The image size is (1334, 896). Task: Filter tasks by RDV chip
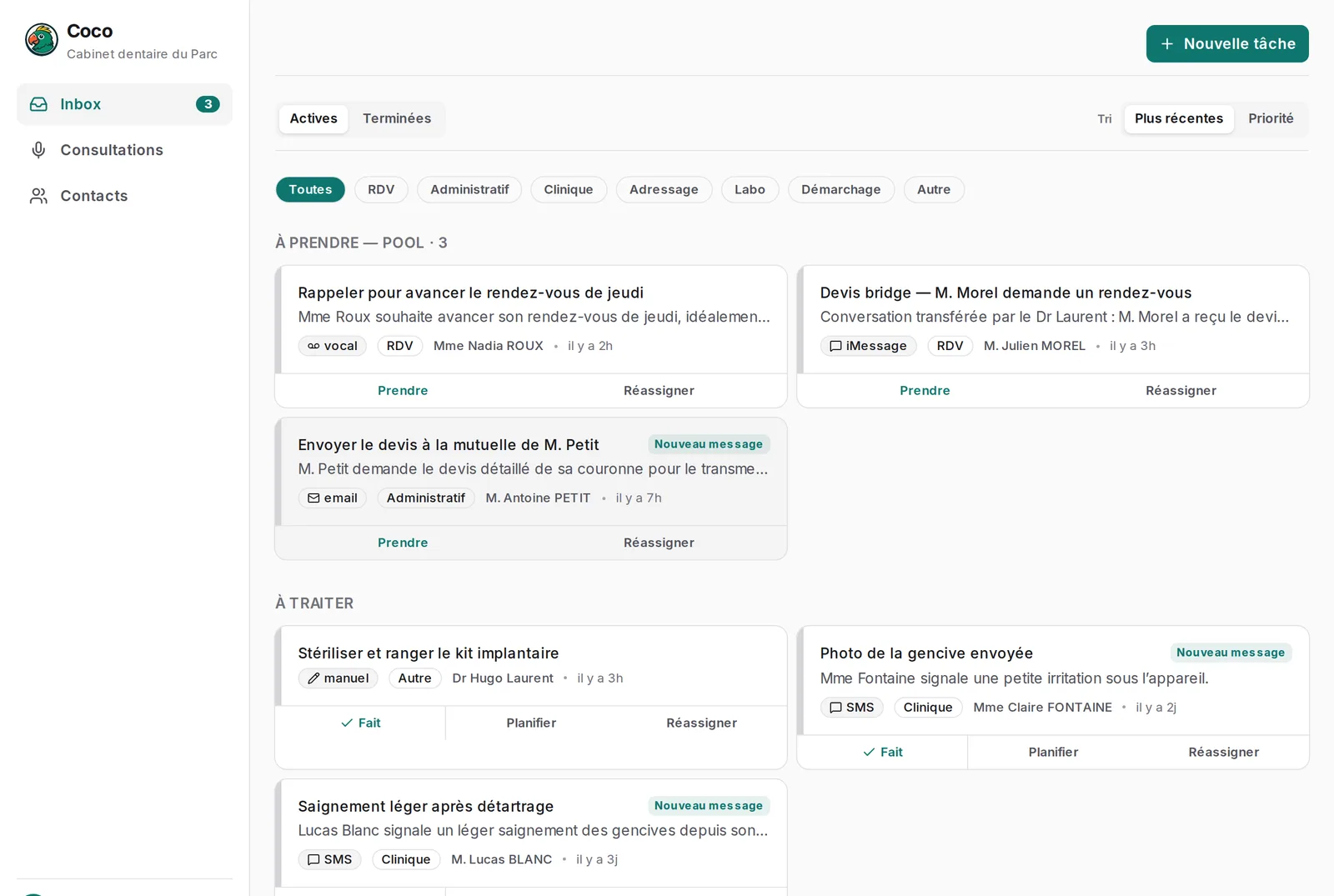coord(381,190)
